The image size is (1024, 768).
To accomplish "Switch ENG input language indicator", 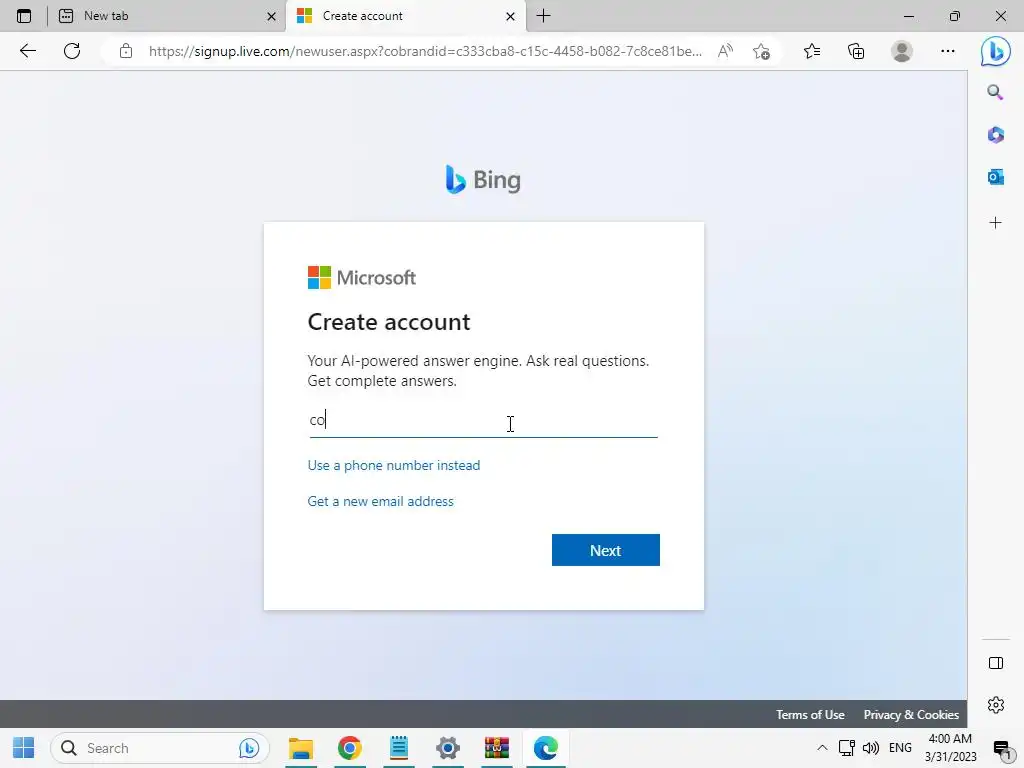I will pos(900,748).
